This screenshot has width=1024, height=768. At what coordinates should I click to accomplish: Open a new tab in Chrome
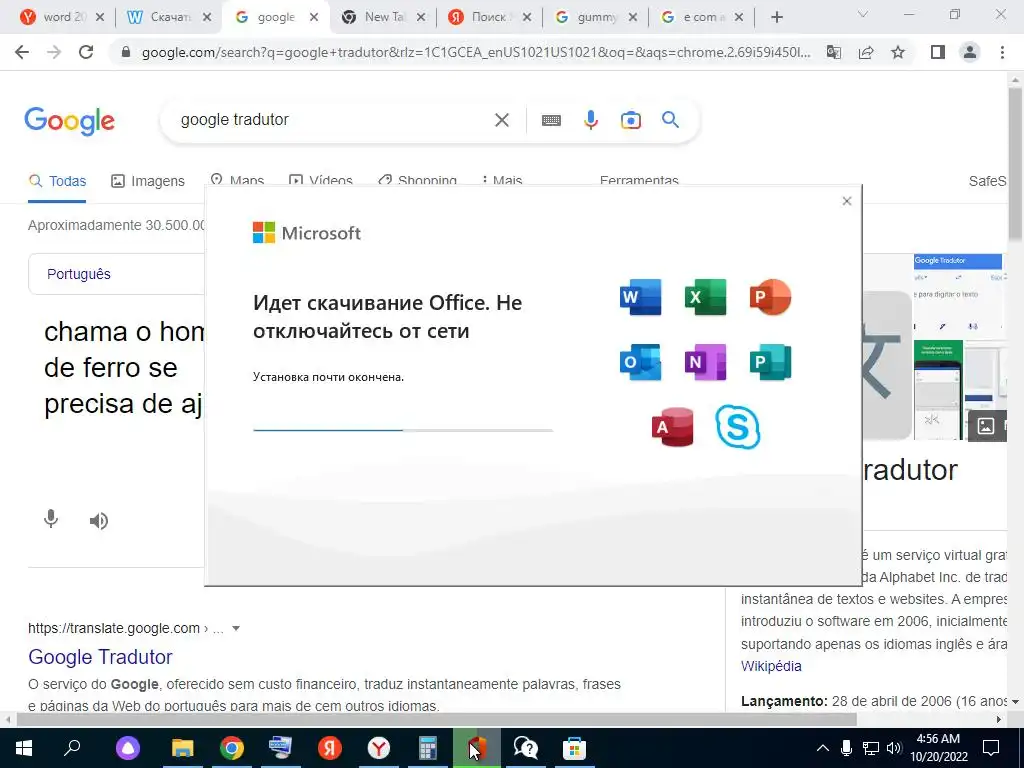point(776,17)
